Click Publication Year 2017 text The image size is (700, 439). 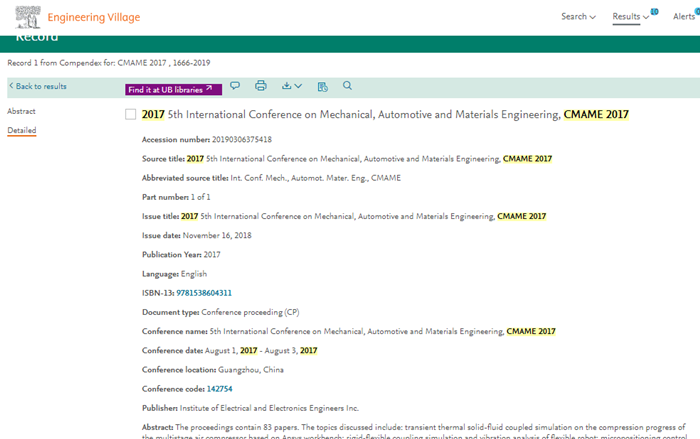(x=181, y=255)
